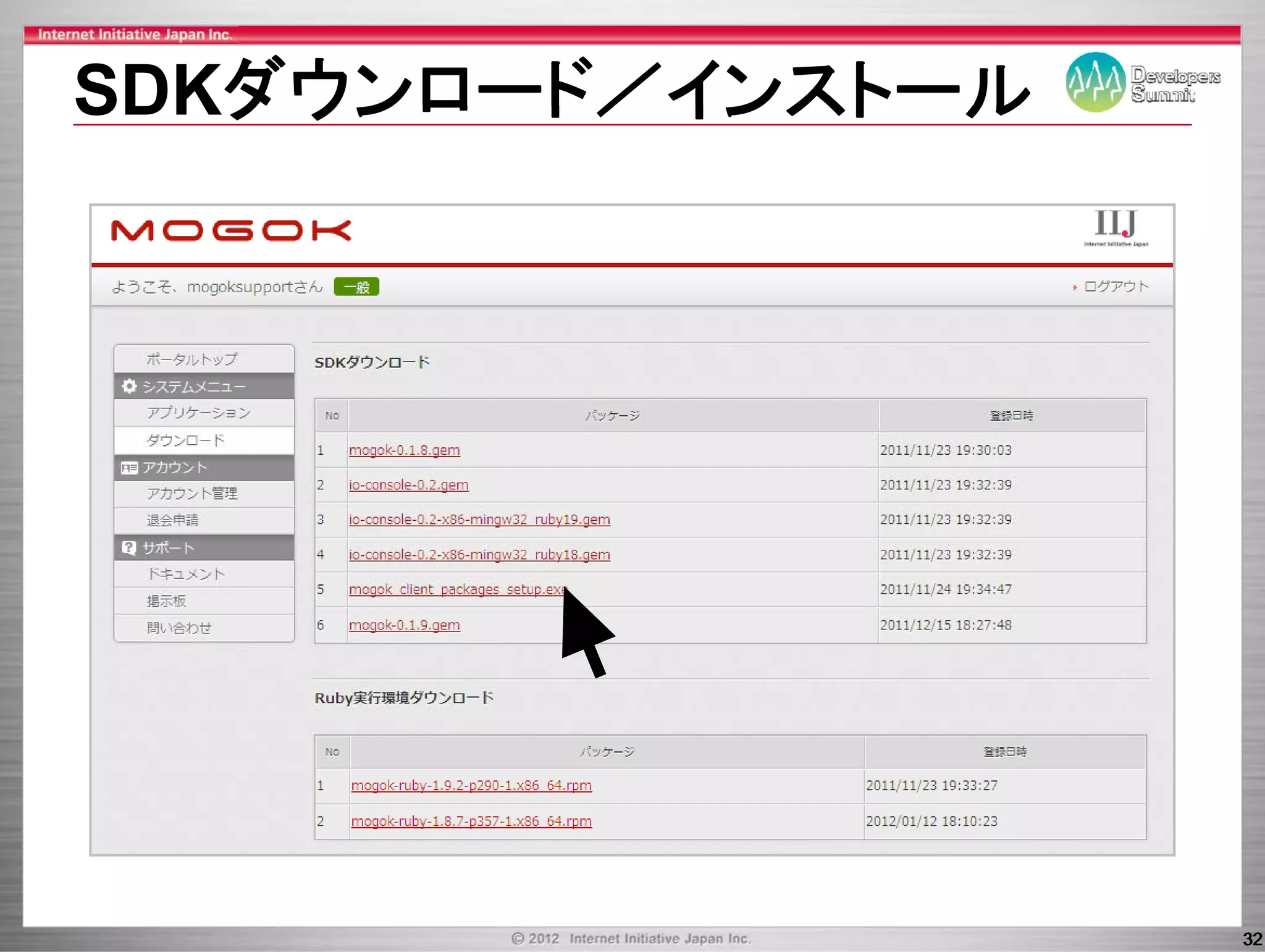The width and height of the screenshot is (1265, 952).
Task: Download mogok_client_packages_setup.exe
Action: pos(457,589)
